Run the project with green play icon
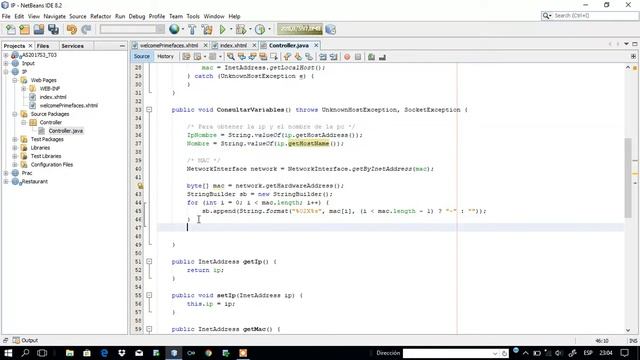 tap(222, 29)
